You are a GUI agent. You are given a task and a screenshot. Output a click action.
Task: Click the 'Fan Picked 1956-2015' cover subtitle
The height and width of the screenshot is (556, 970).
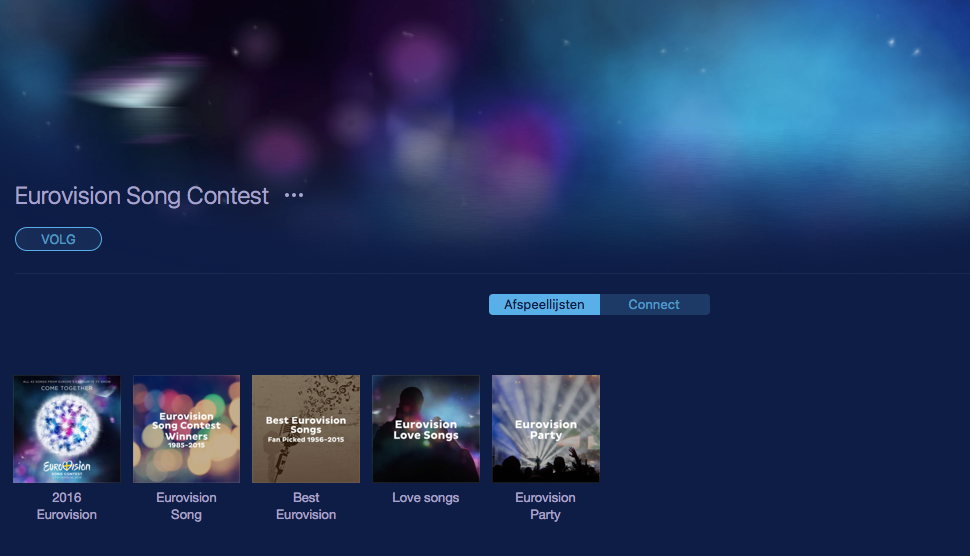[306, 440]
